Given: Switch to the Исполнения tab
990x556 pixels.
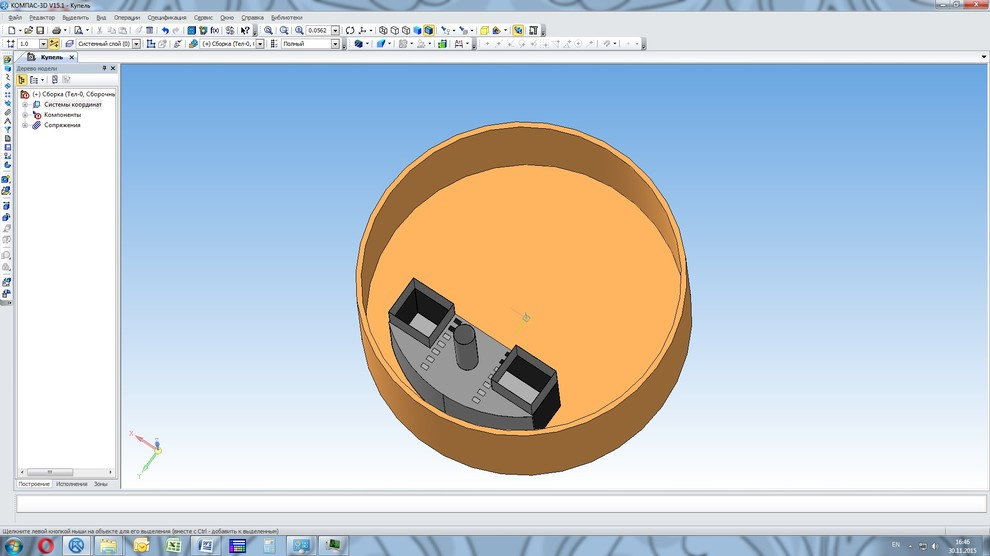Looking at the screenshot, I should coord(71,484).
